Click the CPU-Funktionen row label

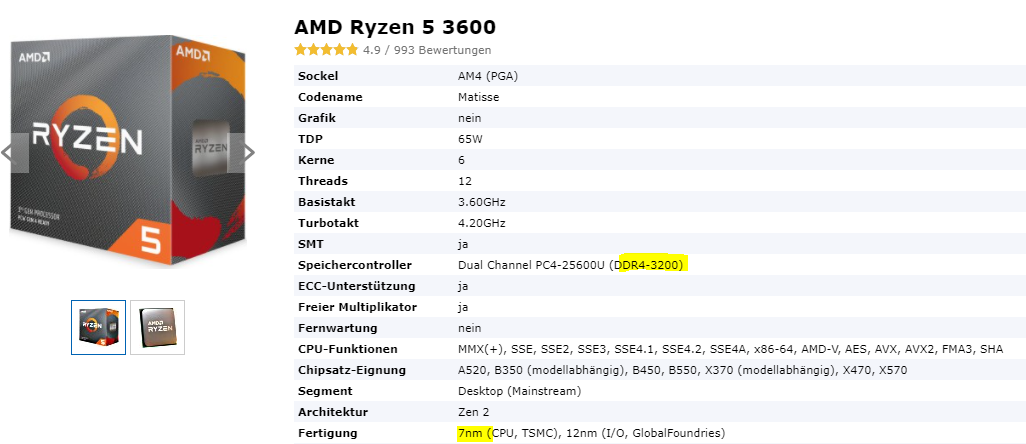point(347,349)
